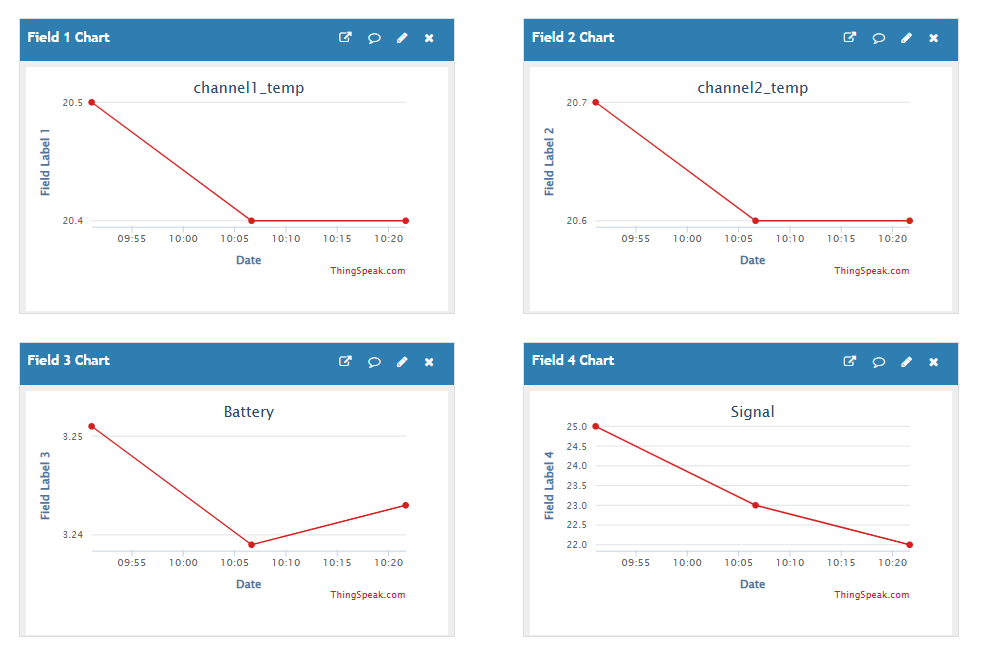Screen dimensions: 981x651
Task: Click comment icon on Field 3 Chart
Action: click(374, 362)
